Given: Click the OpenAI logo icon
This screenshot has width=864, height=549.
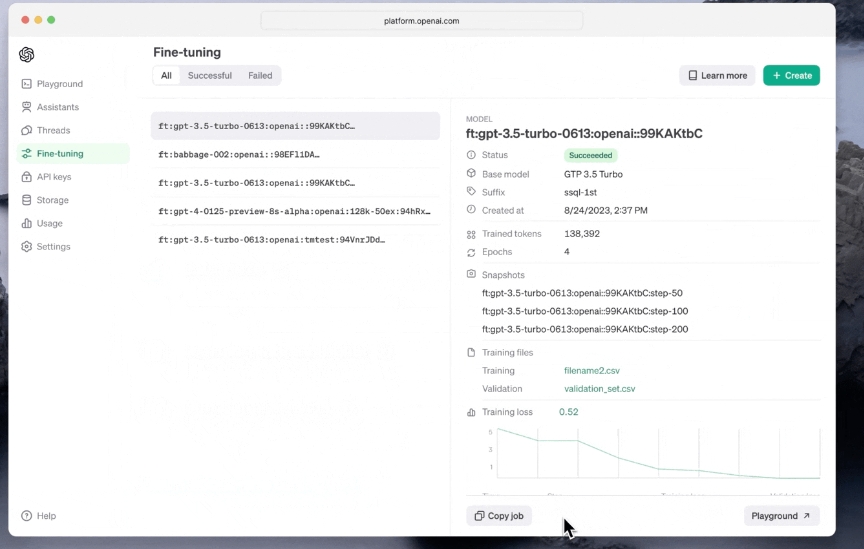Looking at the screenshot, I should (x=27, y=55).
